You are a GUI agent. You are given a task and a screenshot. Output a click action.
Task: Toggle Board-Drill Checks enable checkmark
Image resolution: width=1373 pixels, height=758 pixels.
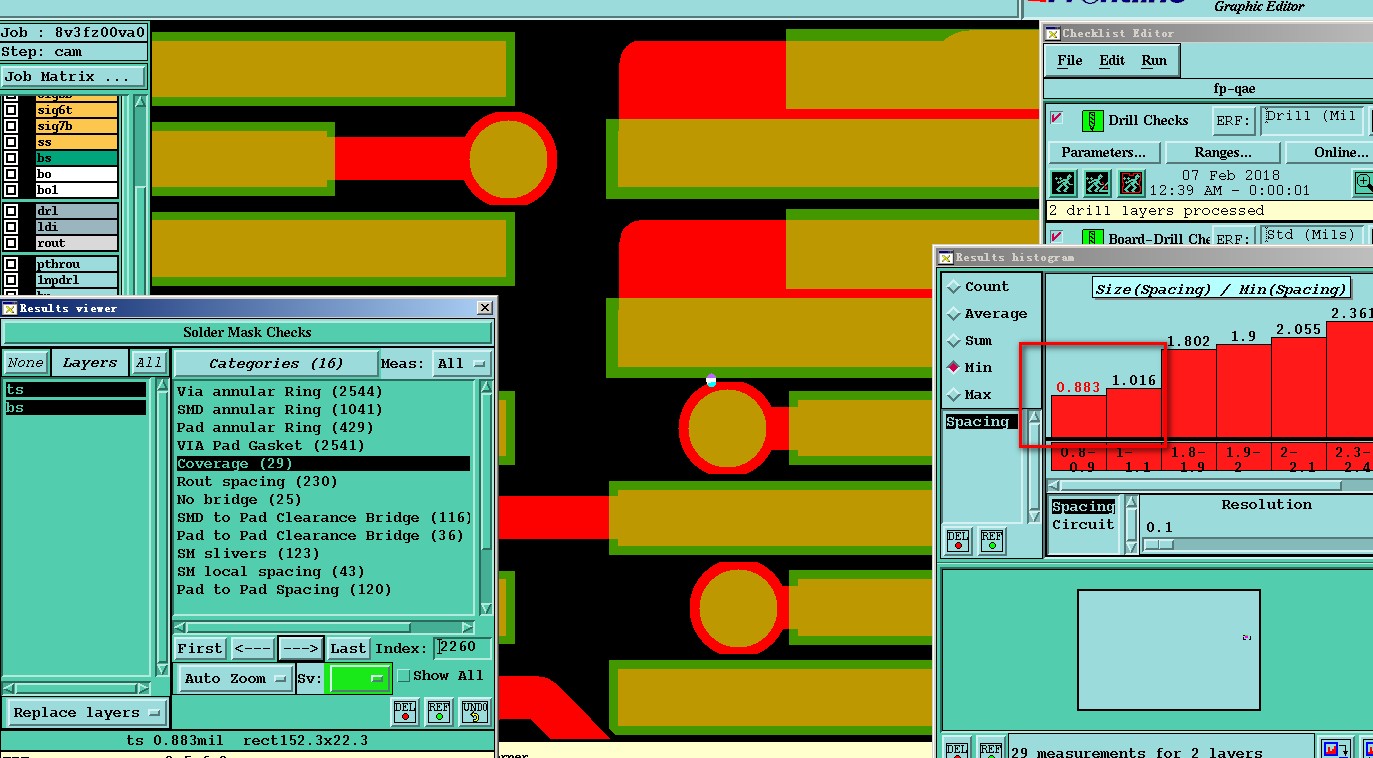[x=1057, y=237]
